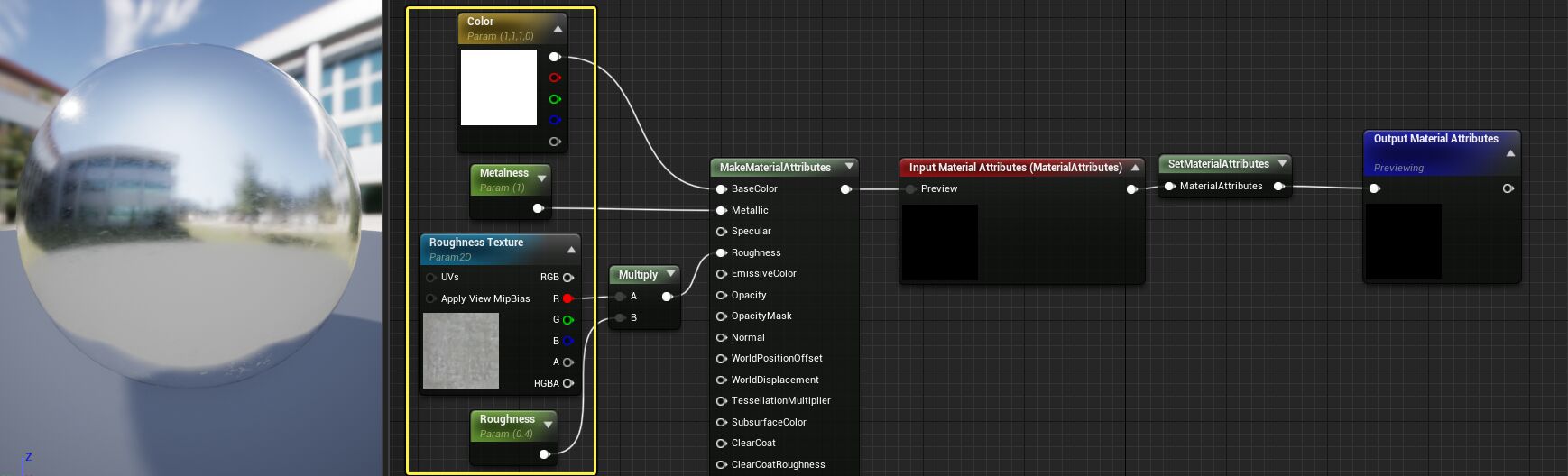Click the UVs input pin on Roughness Texture
The width and height of the screenshot is (1568, 476).
point(431,278)
